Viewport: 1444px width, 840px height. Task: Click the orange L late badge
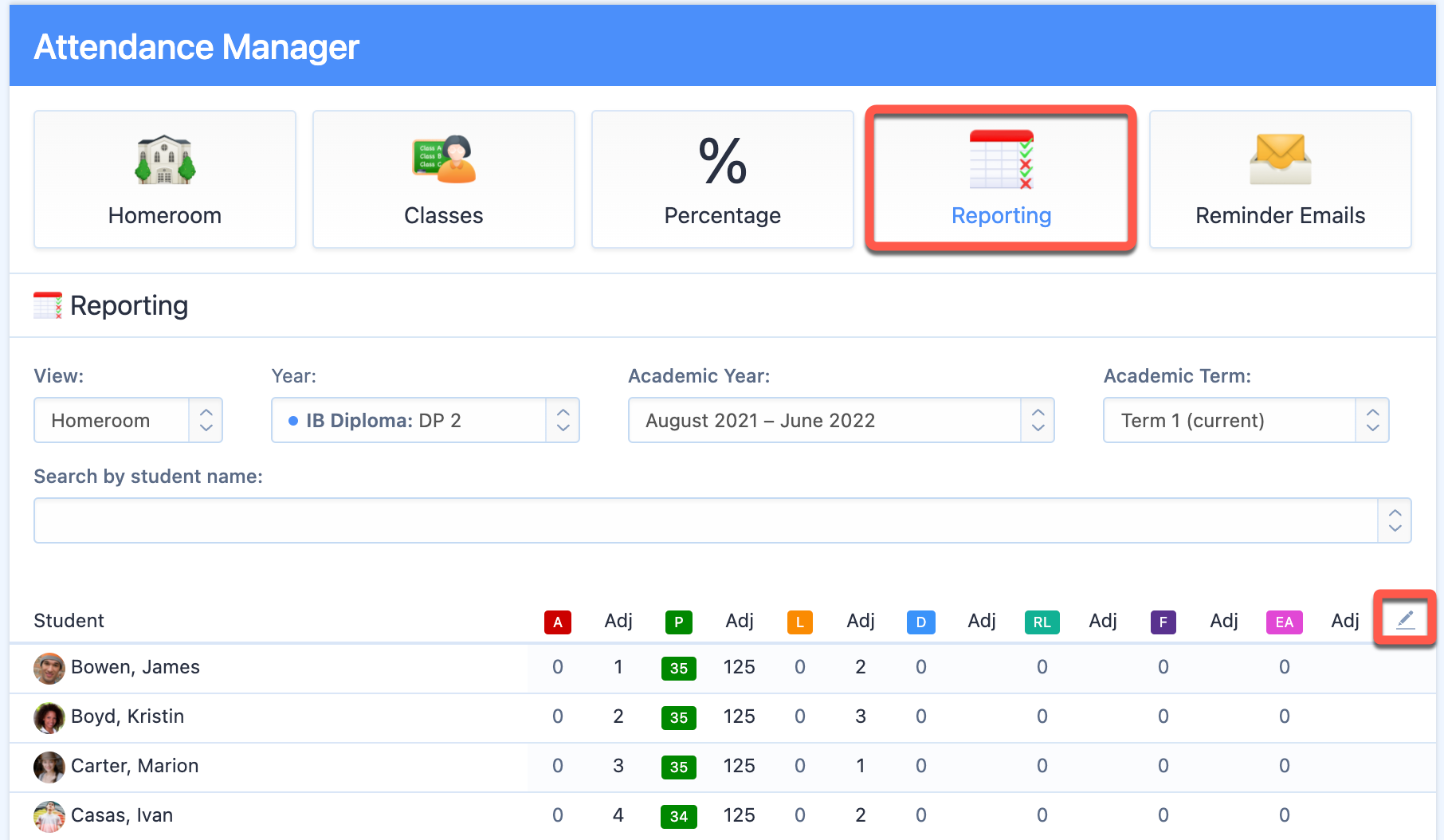tap(799, 622)
